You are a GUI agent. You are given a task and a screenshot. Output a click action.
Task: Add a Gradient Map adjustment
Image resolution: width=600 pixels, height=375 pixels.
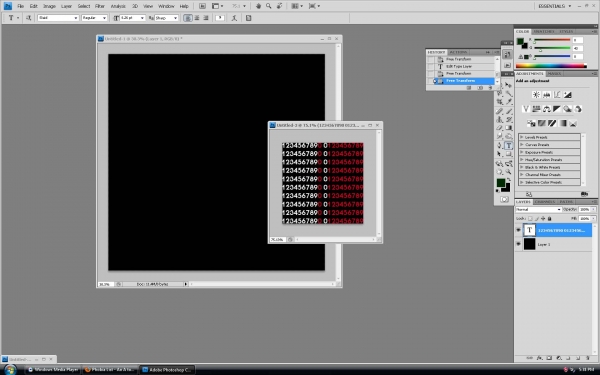[563, 123]
